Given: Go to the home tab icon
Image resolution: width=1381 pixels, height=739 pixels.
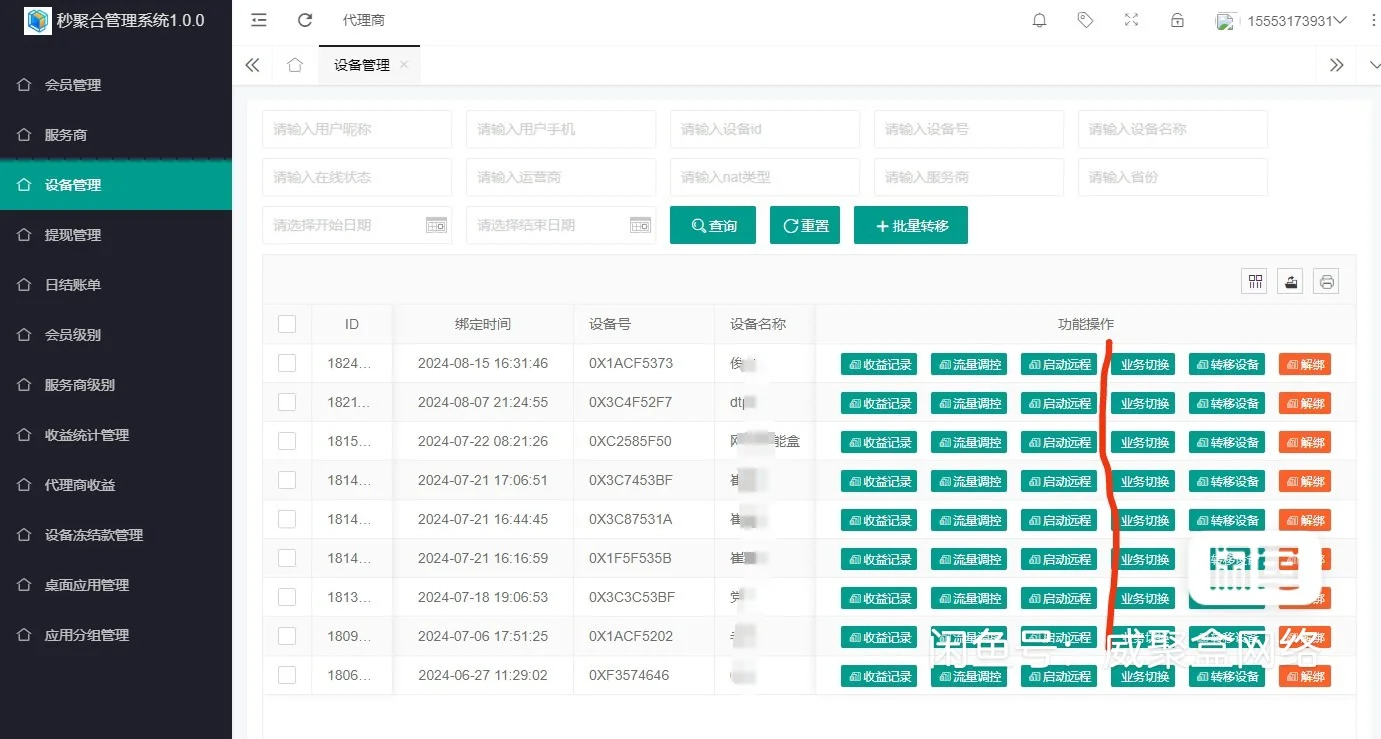Looking at the screenshot, I should coord(295,65).
